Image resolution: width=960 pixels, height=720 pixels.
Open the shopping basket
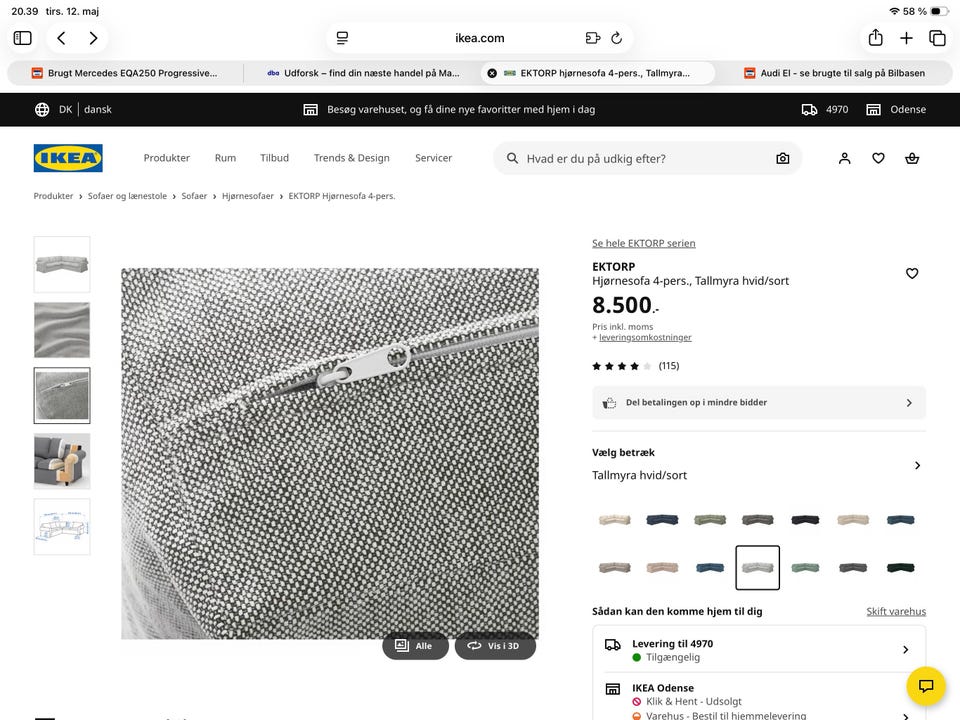(912, 159)
